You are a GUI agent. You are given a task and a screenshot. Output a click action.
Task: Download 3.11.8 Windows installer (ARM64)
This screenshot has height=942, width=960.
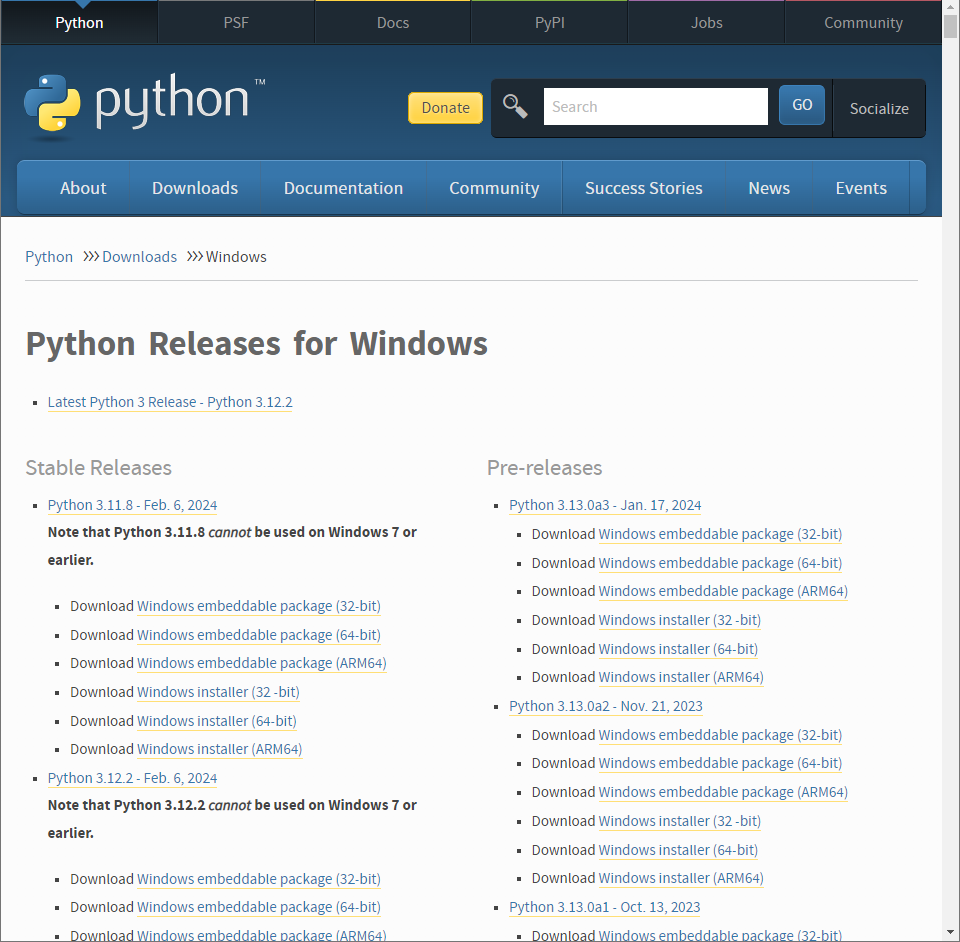pos(220,749)
